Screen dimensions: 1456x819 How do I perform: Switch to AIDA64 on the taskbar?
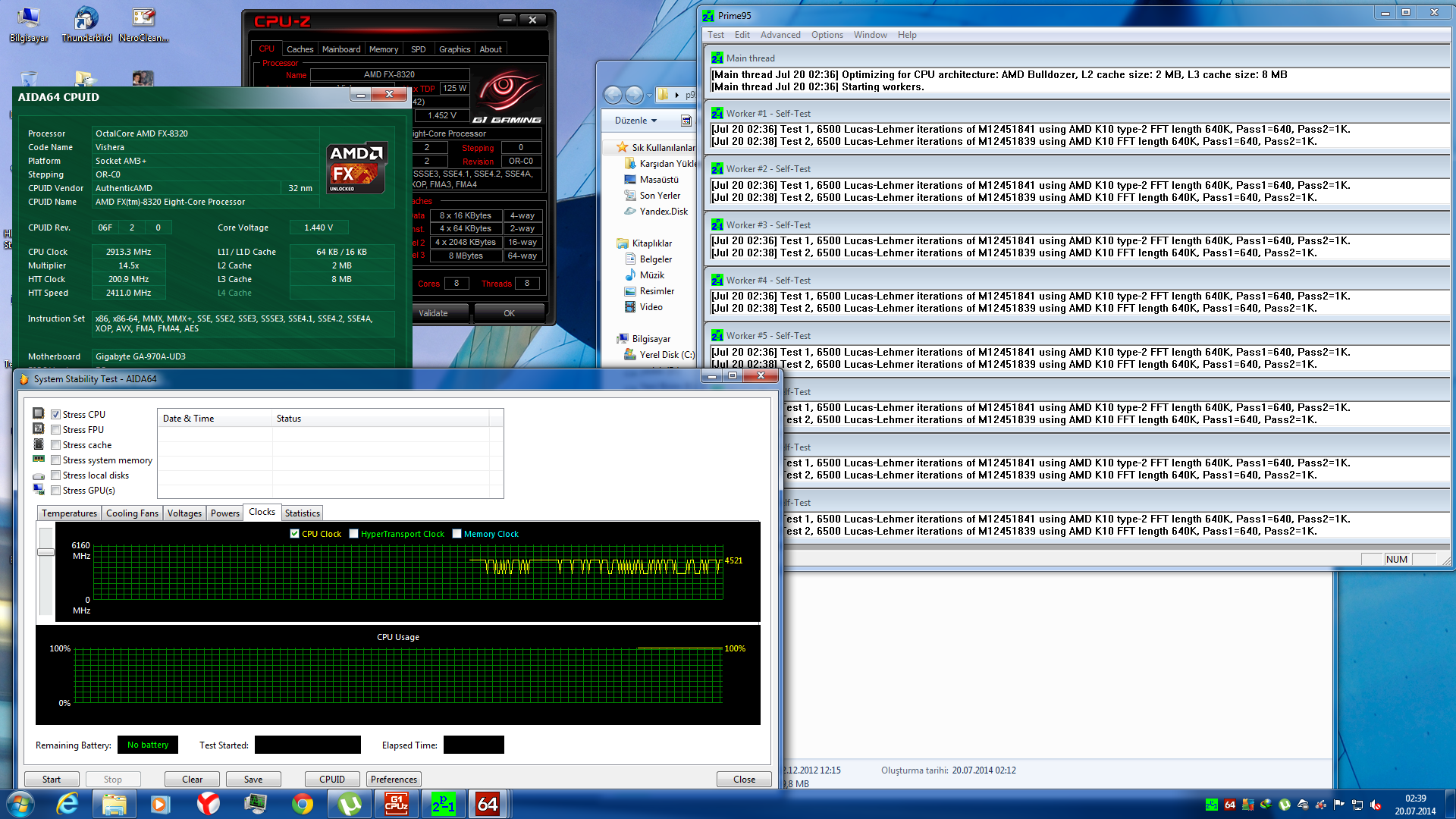(x=488, y=804)
